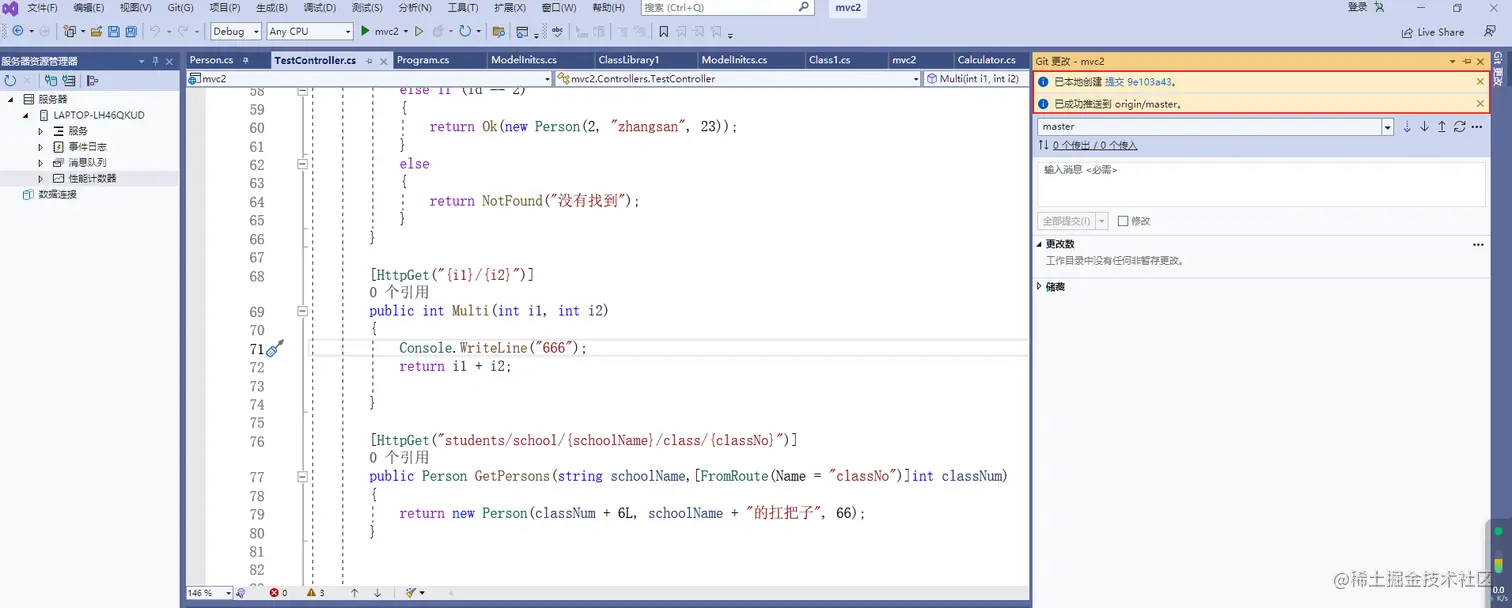Image resolution: width=1512 pixels, height=608 pixels.
Task: Open the Git(G) menu
Action: point(180,8)
